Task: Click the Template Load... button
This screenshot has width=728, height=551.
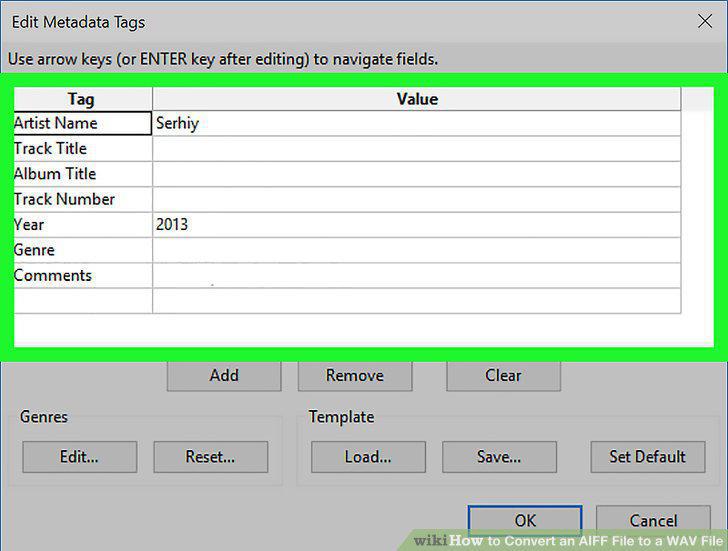Action: pyautogui.click(x=368, y=457)
